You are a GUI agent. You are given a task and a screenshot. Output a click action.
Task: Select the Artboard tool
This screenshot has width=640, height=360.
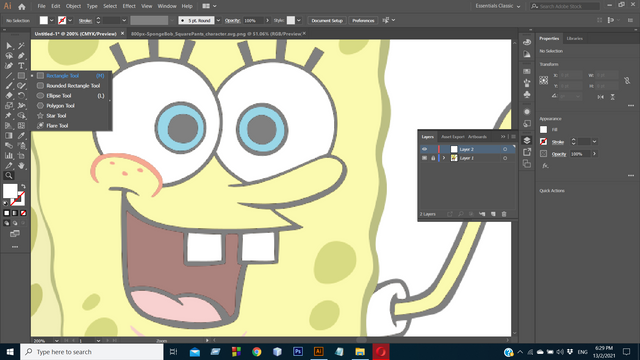click(21, 156)
